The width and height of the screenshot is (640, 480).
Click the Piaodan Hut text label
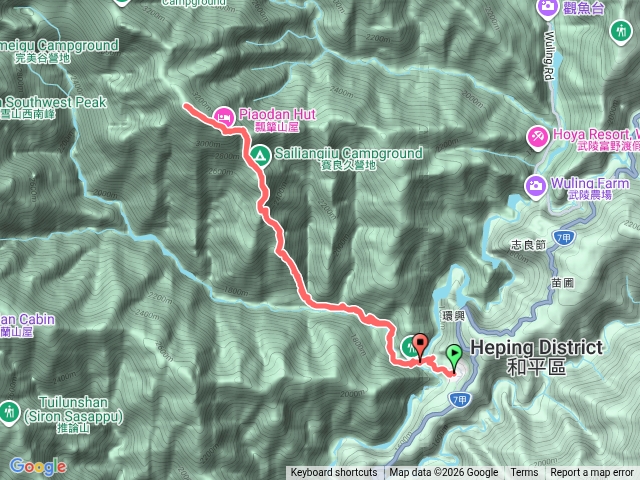277,119
